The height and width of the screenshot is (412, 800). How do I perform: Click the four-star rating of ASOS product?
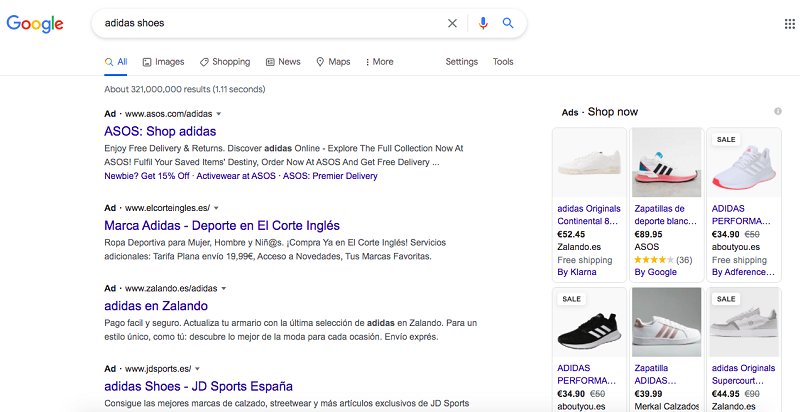tap(654, 260)
